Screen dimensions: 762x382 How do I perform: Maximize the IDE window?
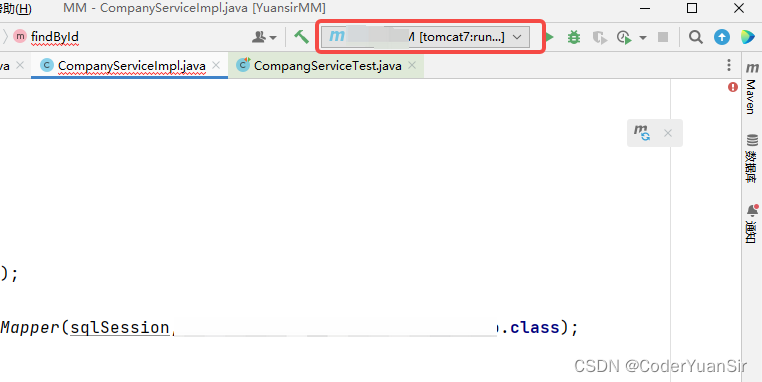point(692,8)
